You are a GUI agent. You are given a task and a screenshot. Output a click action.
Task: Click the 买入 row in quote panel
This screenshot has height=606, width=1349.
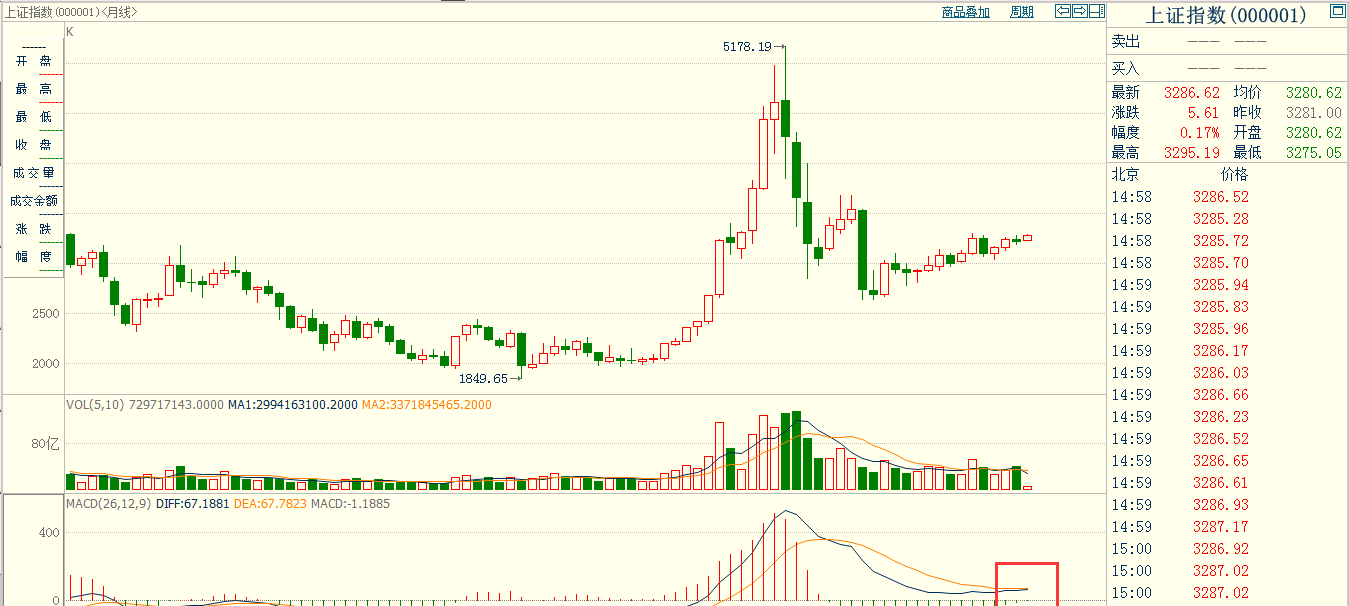pos(1228,68)
